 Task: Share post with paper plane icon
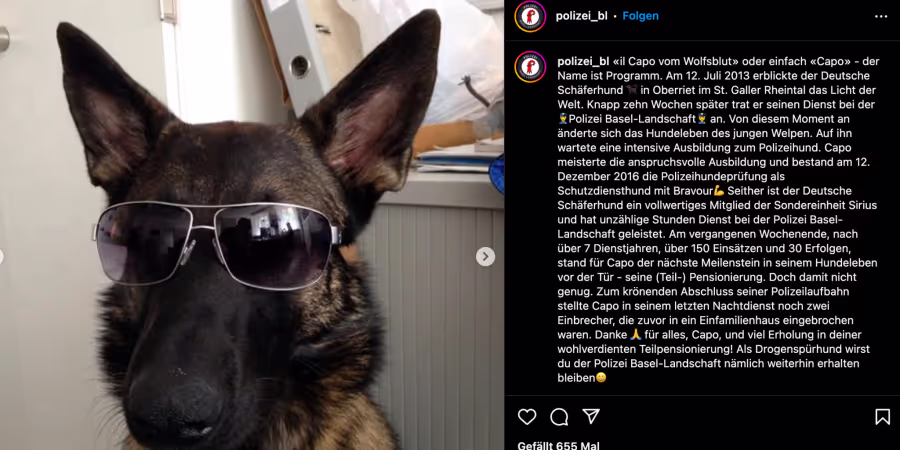591,417
